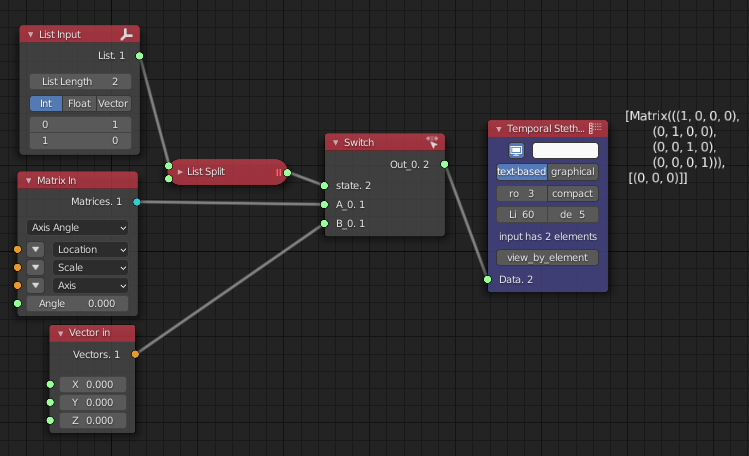
Task: Click the Location input socket
Action: [x=18, y=249]
